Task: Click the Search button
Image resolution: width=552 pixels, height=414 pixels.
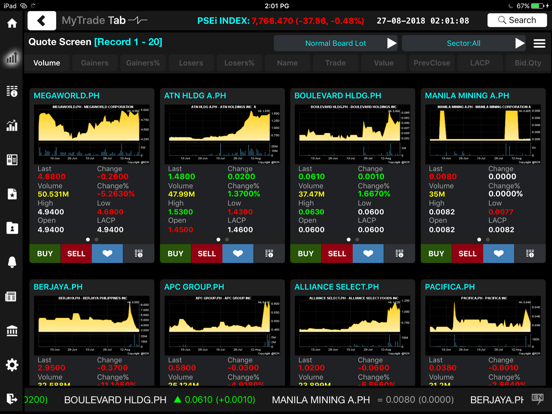Action: pos(517,20)
